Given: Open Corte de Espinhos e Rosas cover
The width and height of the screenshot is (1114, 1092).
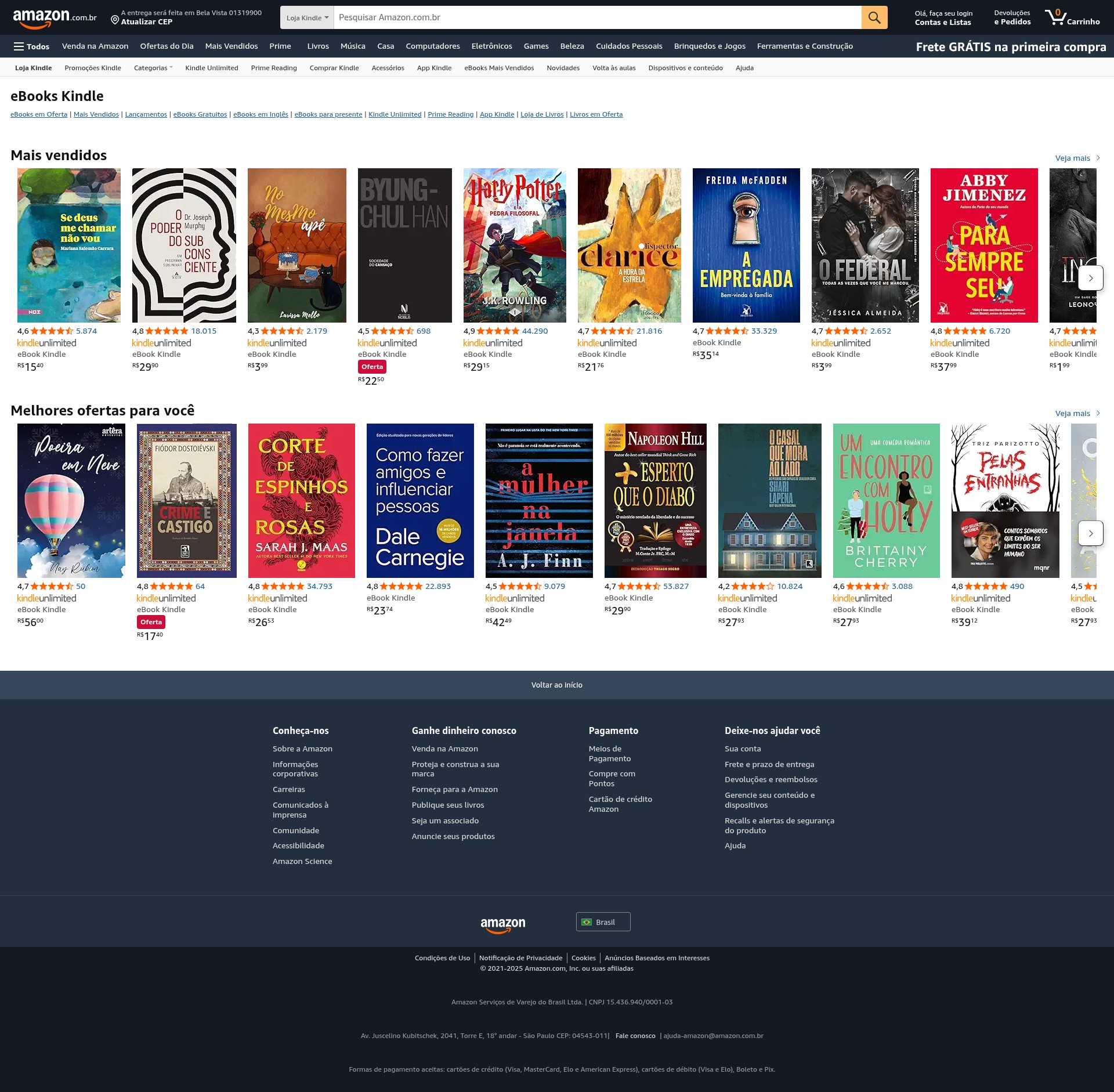Looking at the screenshot, I should pos(302,501).
